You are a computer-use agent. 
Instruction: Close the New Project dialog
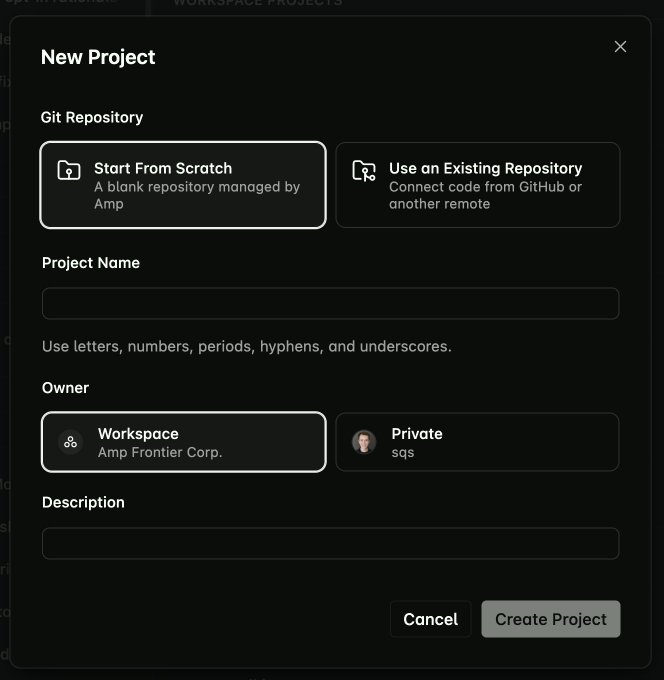click(620, 46)
